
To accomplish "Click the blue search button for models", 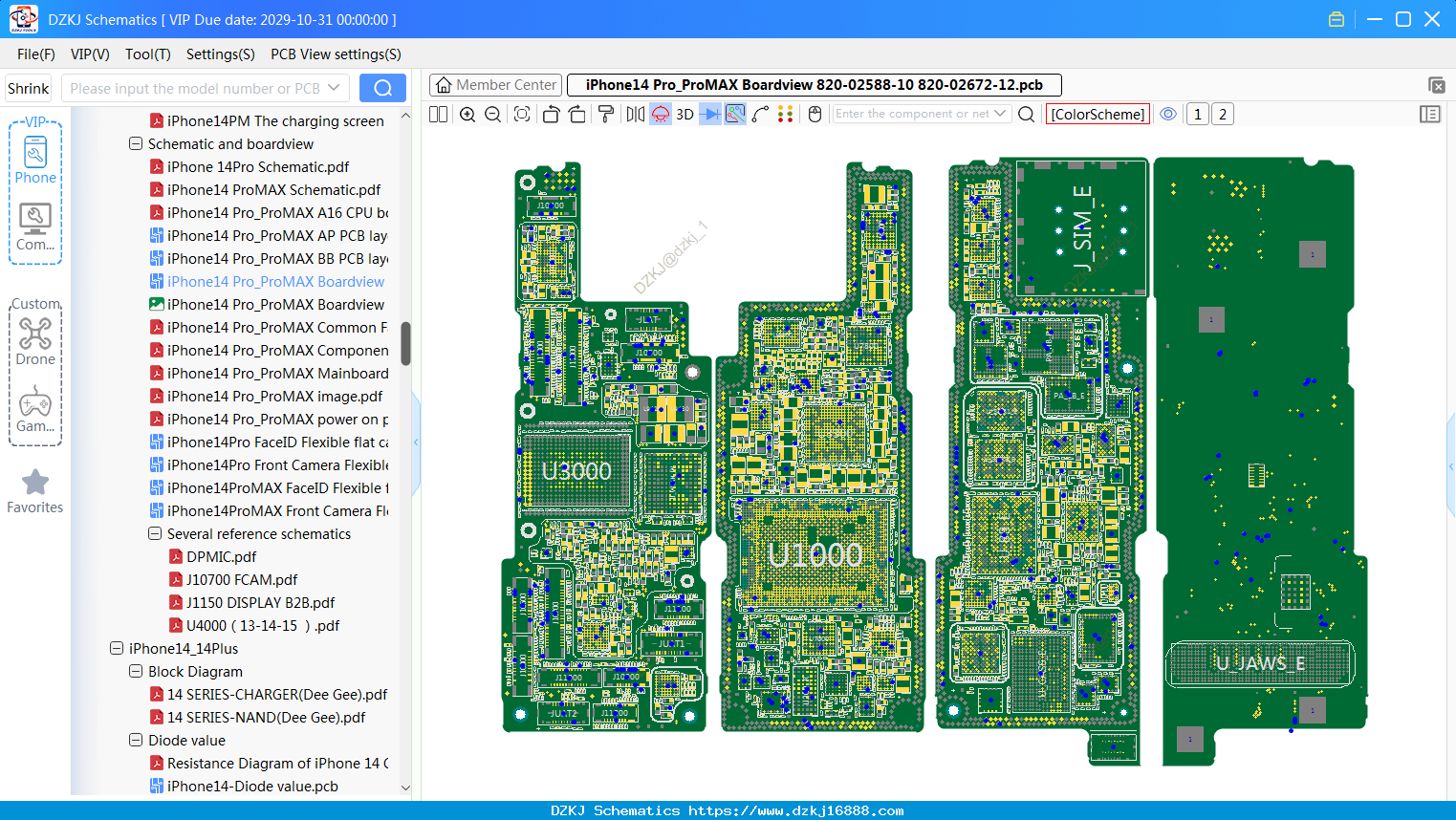I will (x=382, y=88).
